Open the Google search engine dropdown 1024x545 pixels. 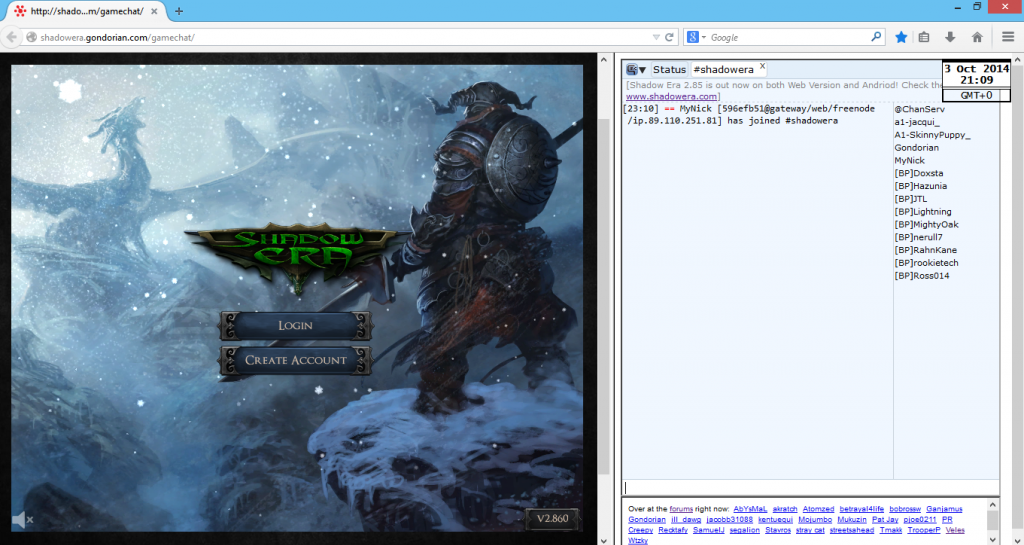(696, 37)
